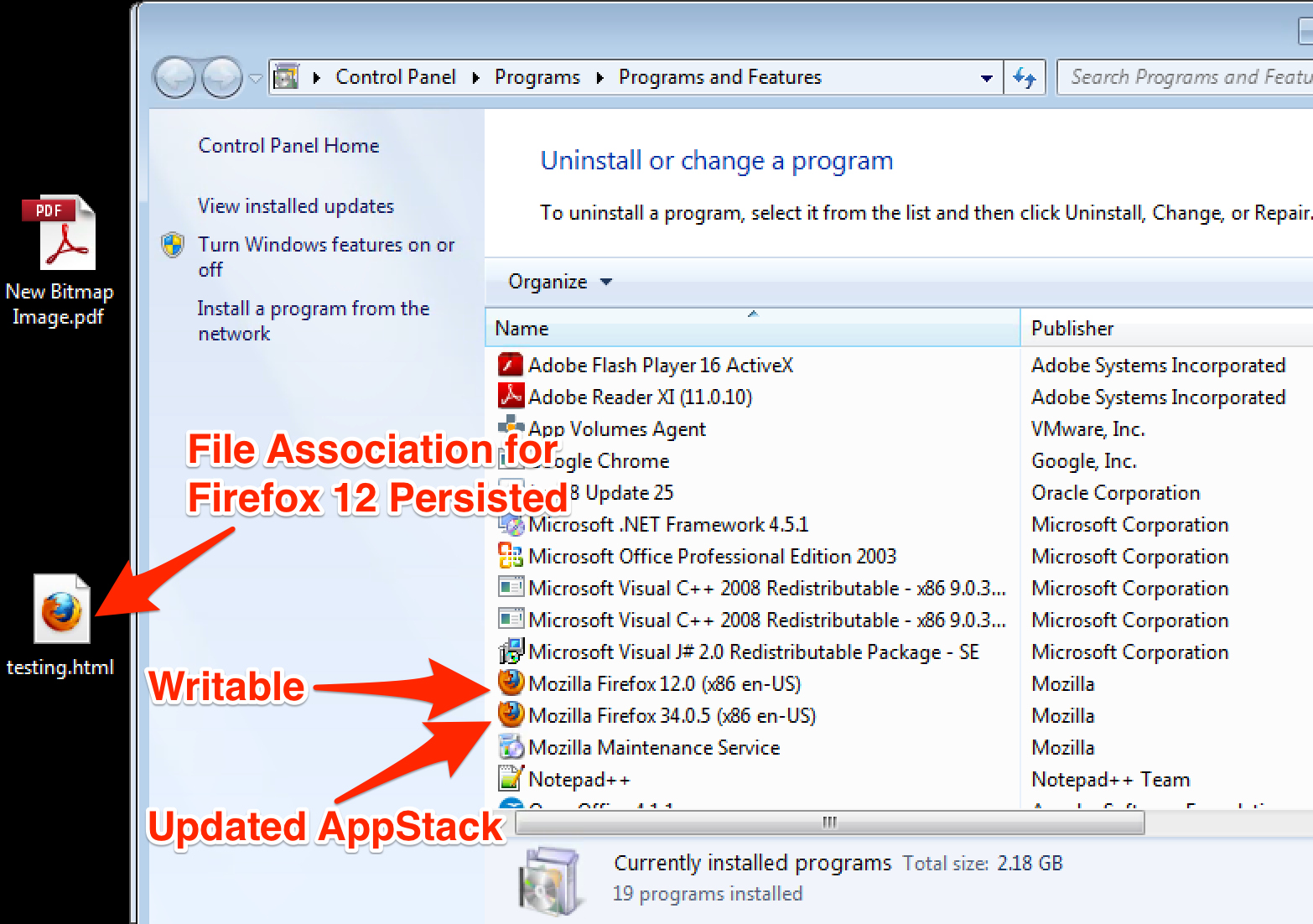This screenshot has width=1313, height=924.
Task: Select the Adobe Reader XI program icon
Action: tap(511, 397)
